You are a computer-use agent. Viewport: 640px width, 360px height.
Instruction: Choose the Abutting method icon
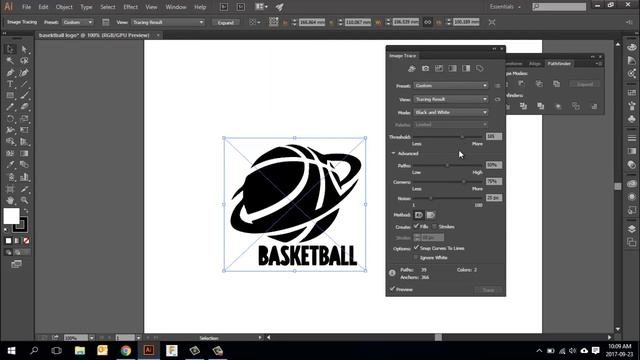[418, 215]
